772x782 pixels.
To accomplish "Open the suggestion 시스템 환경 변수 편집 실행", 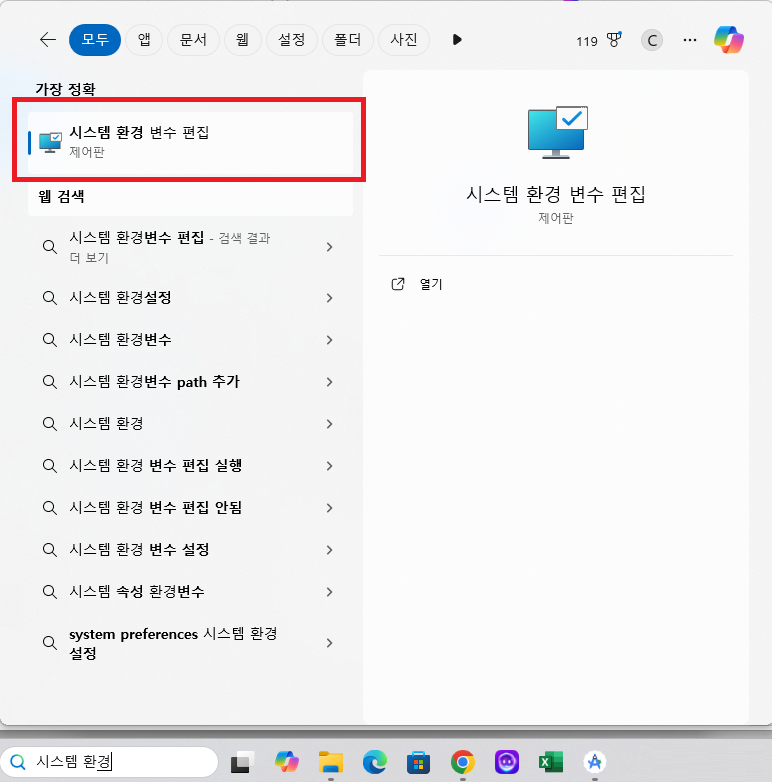I will tap(191, 466).
